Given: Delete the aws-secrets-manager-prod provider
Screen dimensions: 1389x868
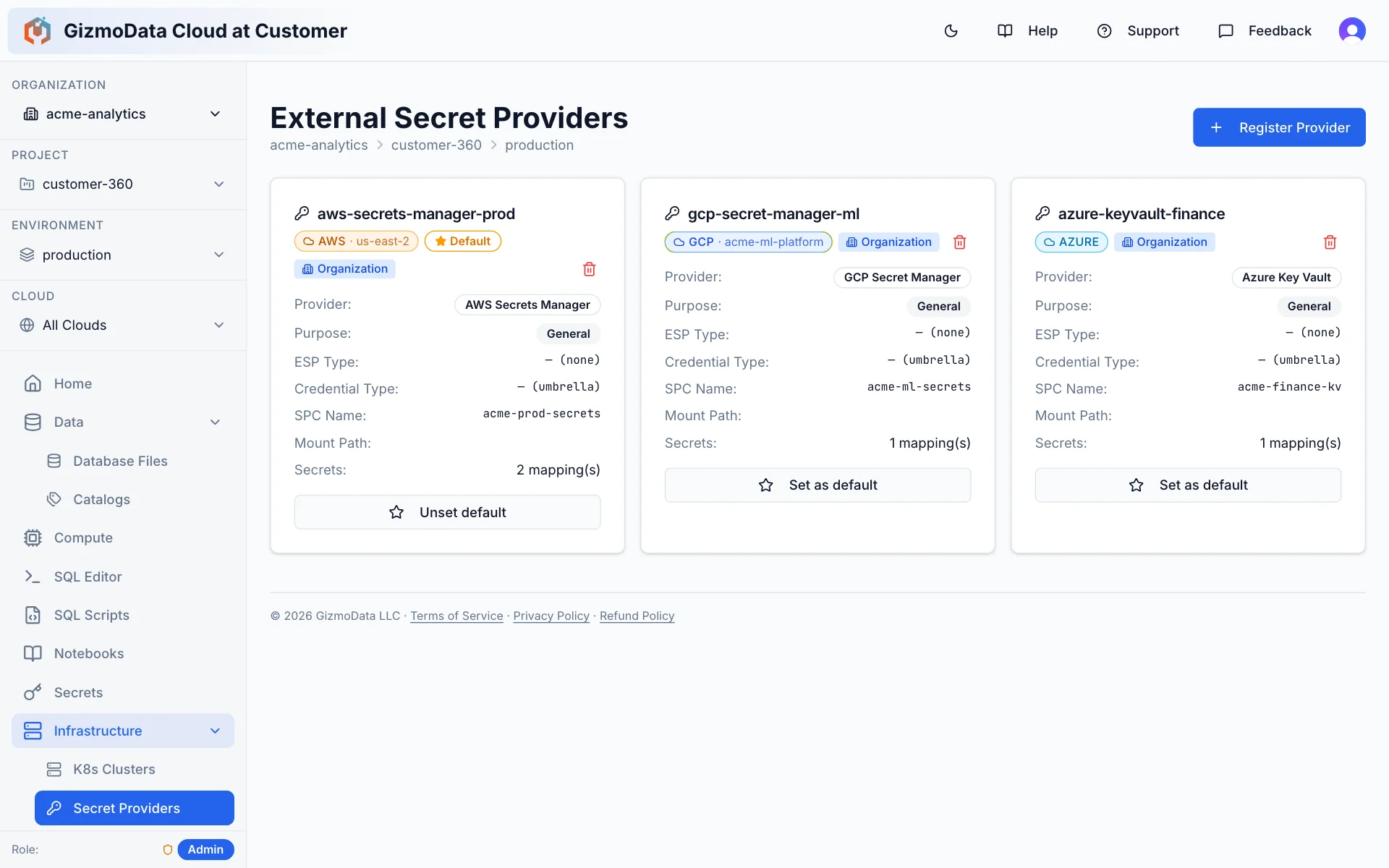Looking at the screenshot, I should 589,269.
